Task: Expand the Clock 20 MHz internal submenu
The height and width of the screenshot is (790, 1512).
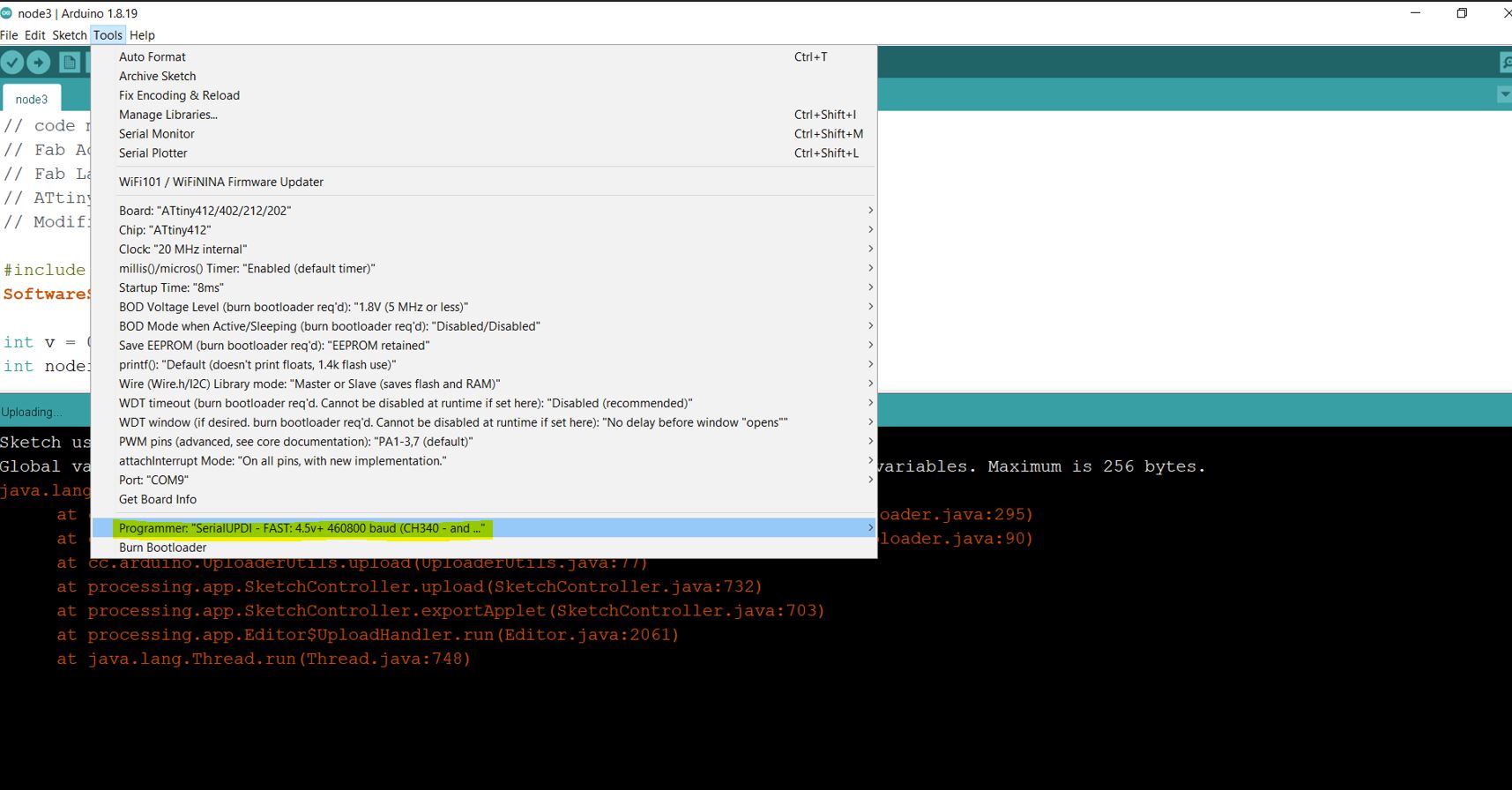Action: tap(484, 250)
